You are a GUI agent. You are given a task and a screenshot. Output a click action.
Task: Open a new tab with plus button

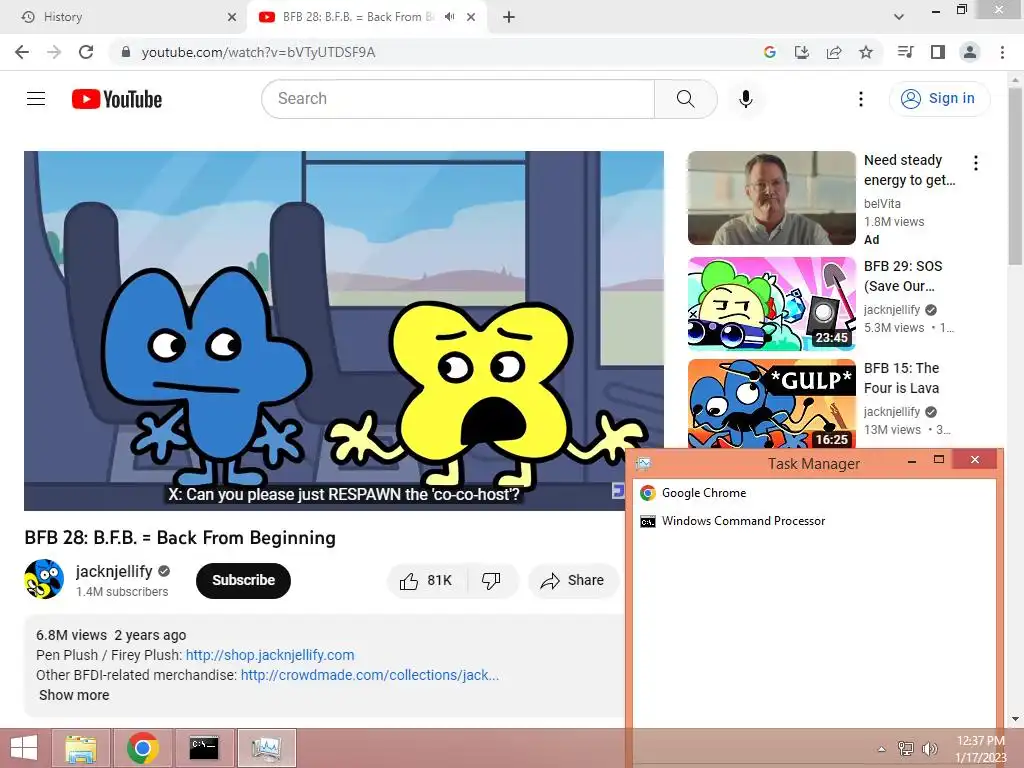click(x=509, y=17)
